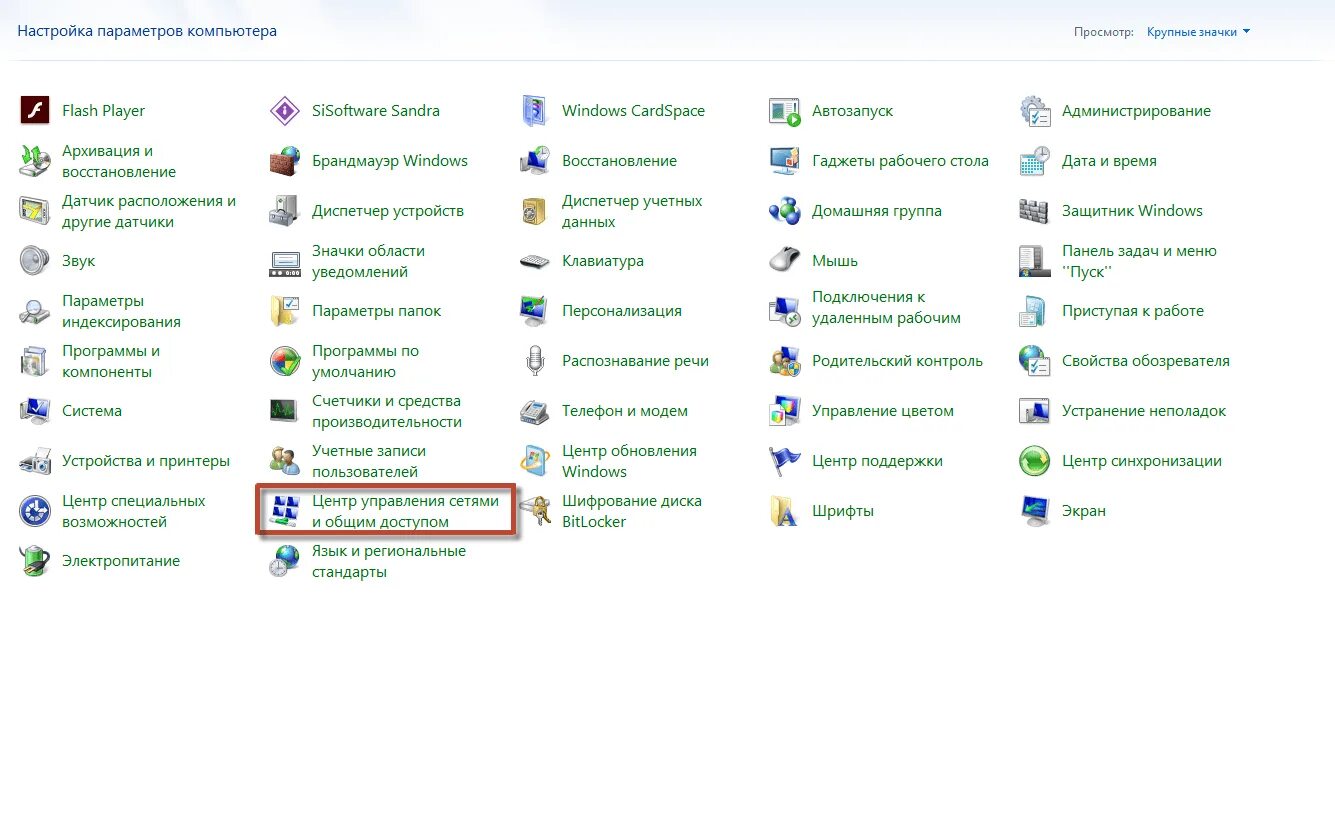Click the Шрифты icon
Image resolution: width=1335 pixels, height=816 pixels.
785,510
